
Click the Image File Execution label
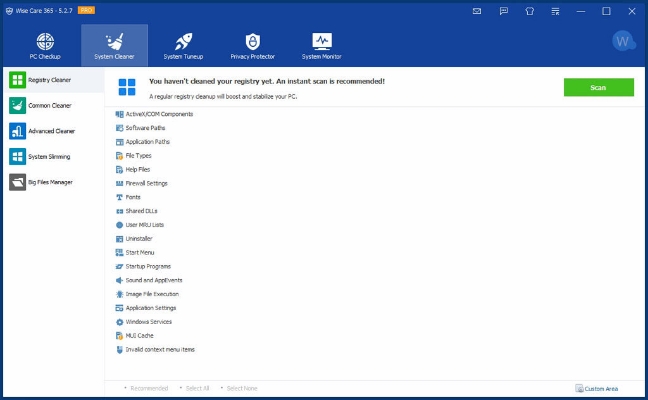[x=152, y=294]
